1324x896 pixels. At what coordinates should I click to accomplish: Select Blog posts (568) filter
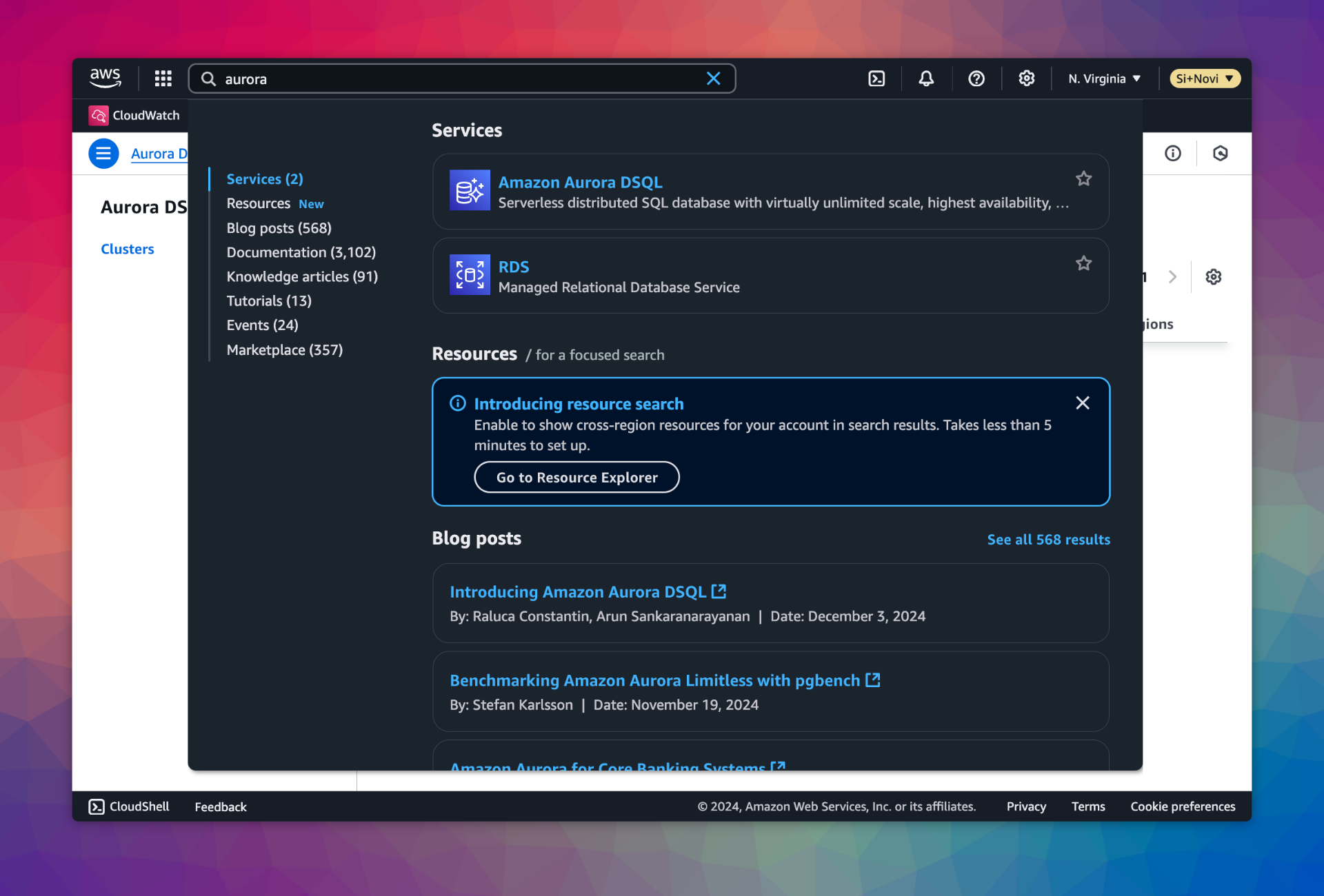(x=279, y=227)
